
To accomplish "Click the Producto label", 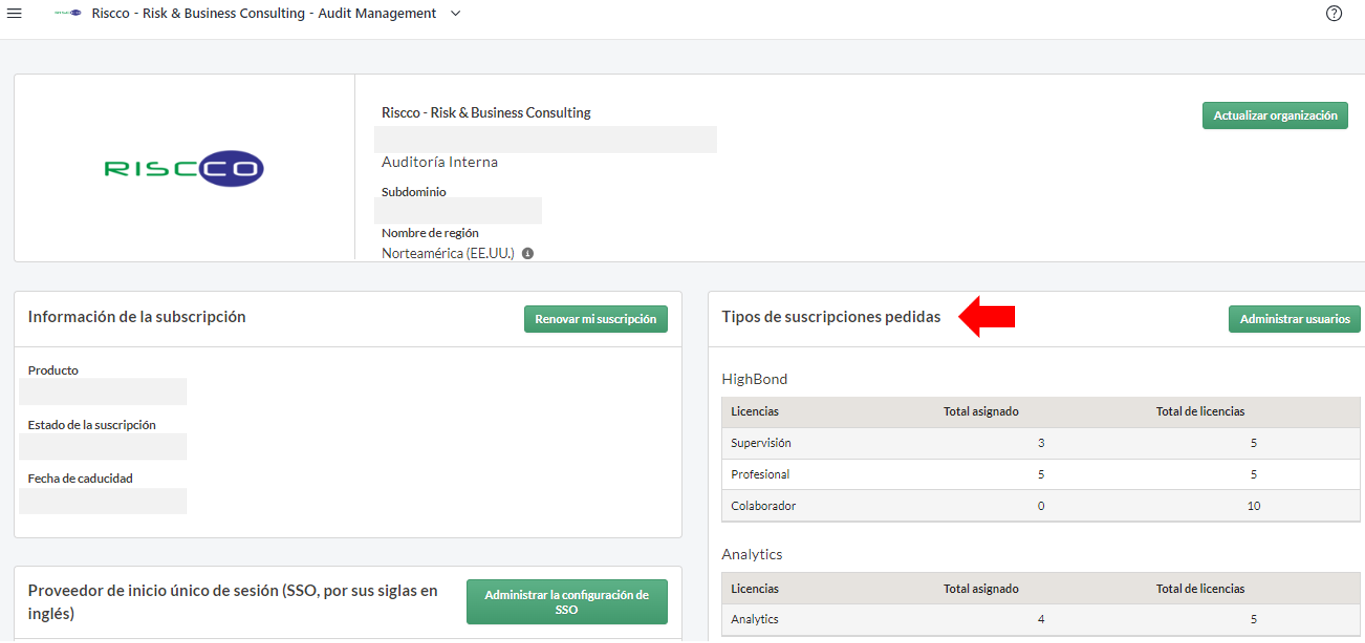I will tap(53, 370).
